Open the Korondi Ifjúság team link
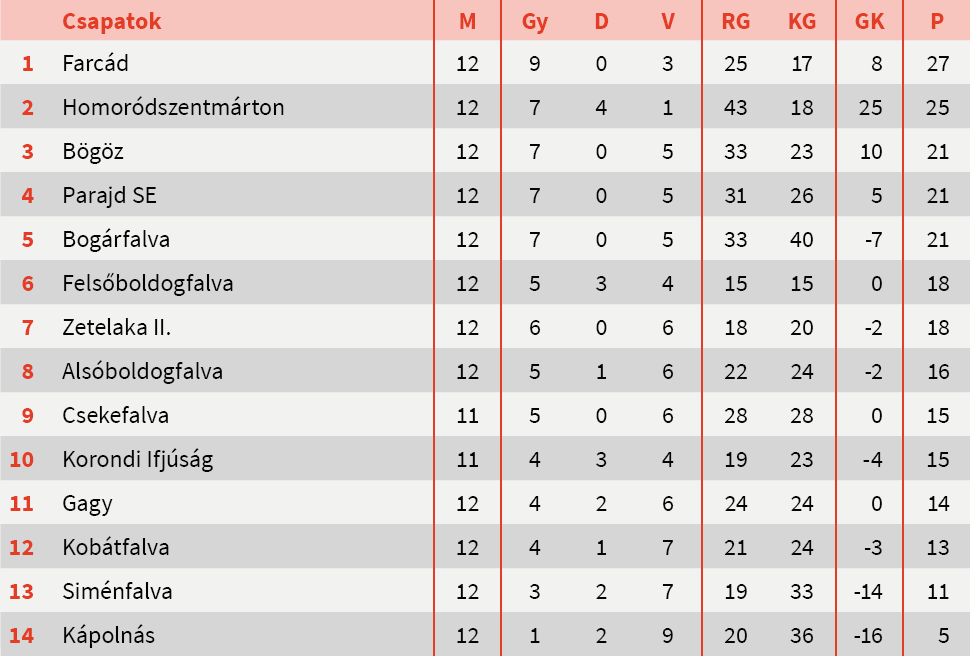970x656 pixels. (137, 459)
